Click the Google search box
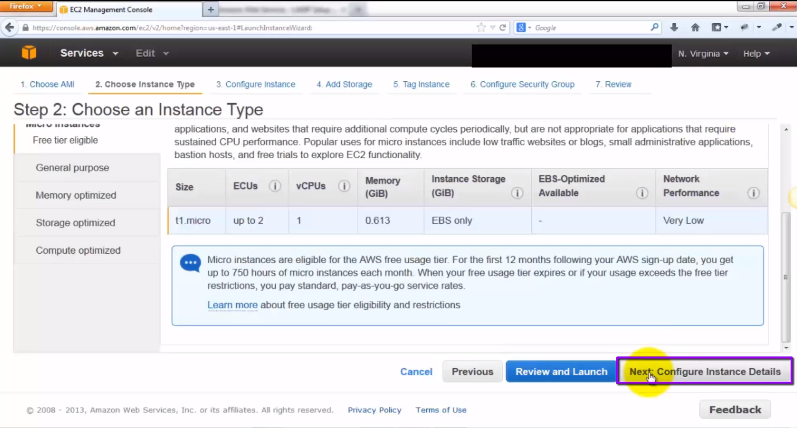This screenshot has width=797, height=428. pyautogui.click(x=588, y=27)
